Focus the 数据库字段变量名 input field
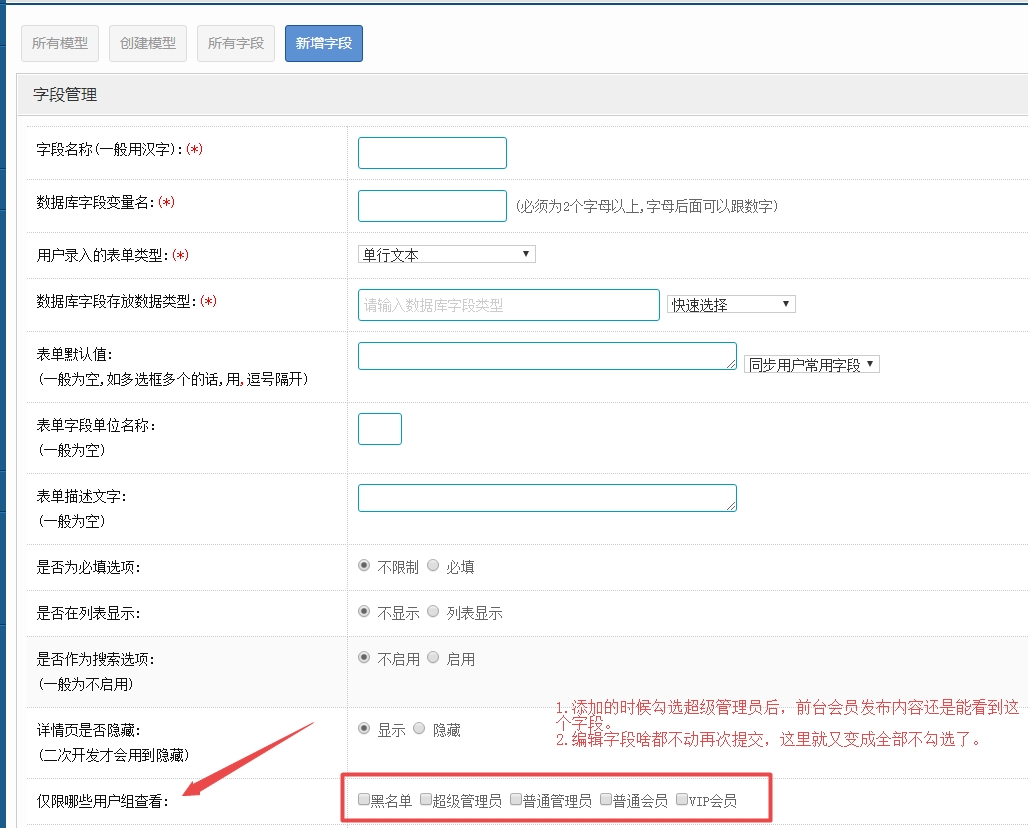 tap(432, 206)
